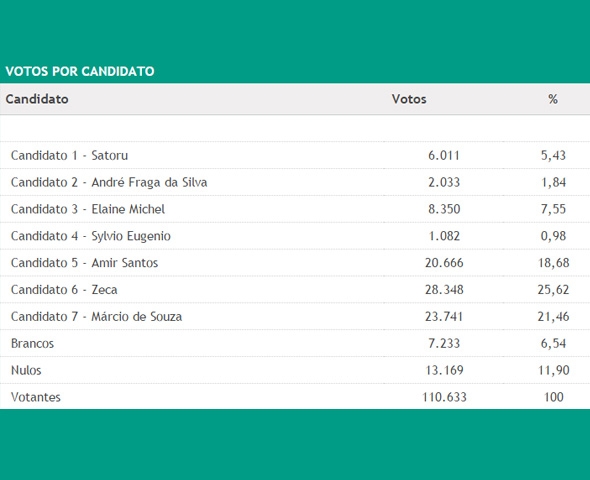The height and width of the screenshot is (480, 590).
Task: Select the 25,62 percentage value
Action: [553, 289]
